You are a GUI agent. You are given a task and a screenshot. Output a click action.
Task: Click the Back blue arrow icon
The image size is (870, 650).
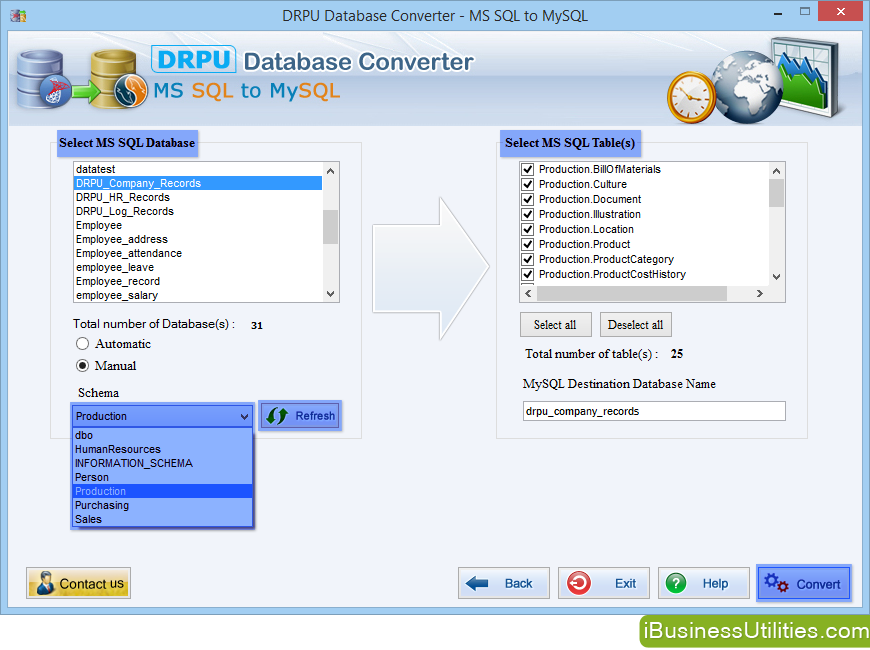[477, 583]
